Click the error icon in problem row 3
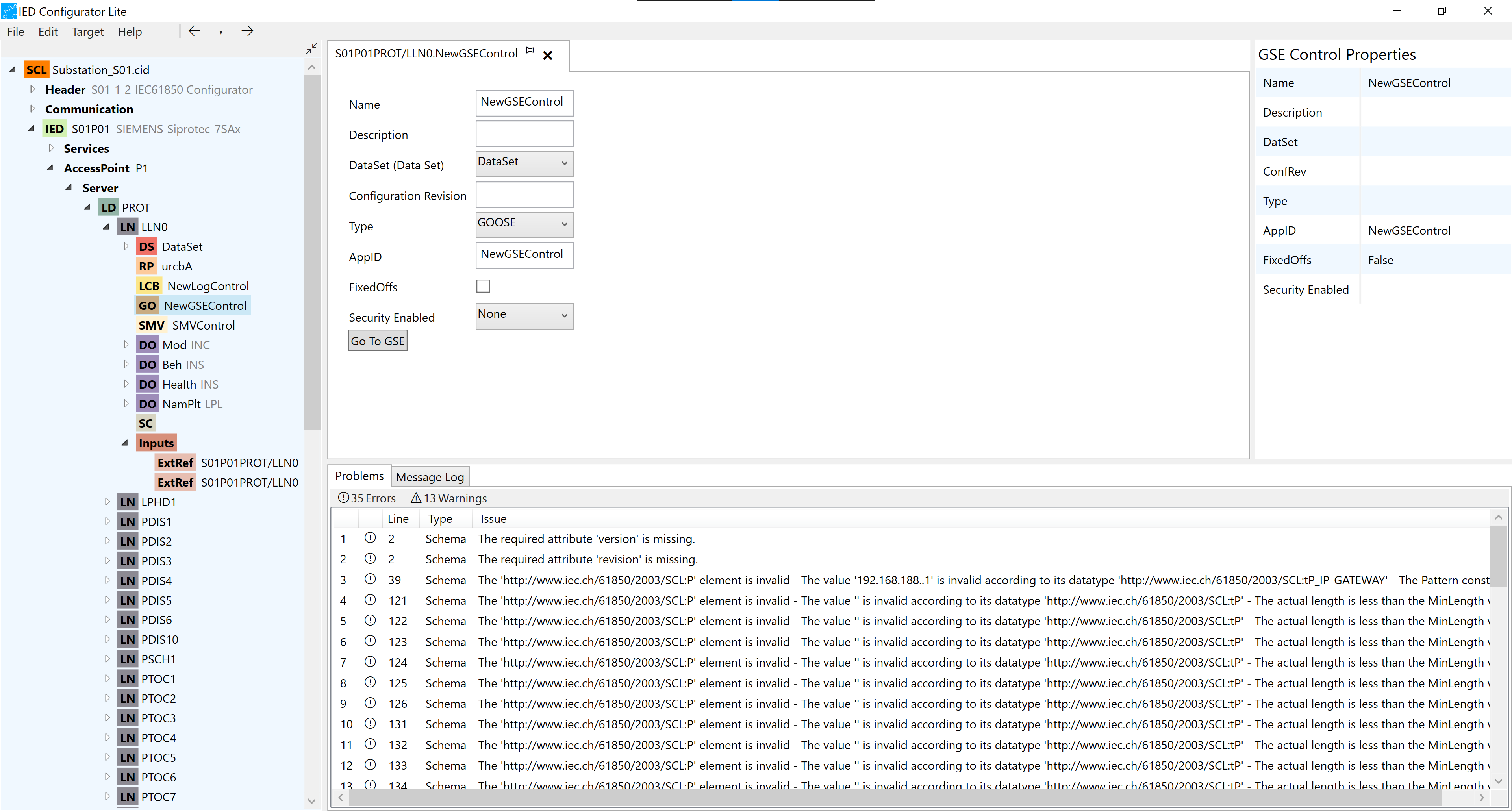The height and width of the screenshot is (811, 1512). pos(370,580)
